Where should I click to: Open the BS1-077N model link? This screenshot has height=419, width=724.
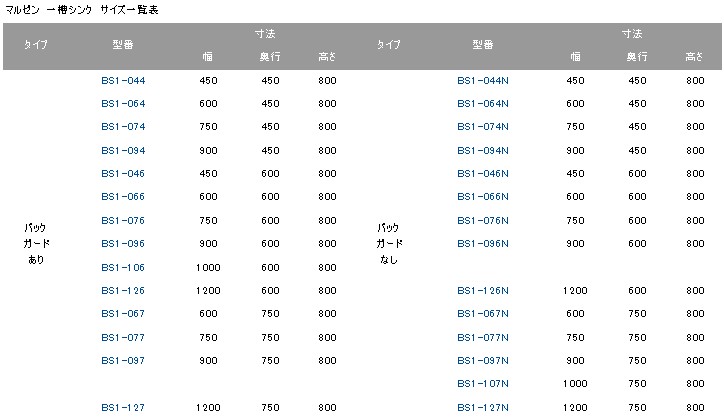483,338
